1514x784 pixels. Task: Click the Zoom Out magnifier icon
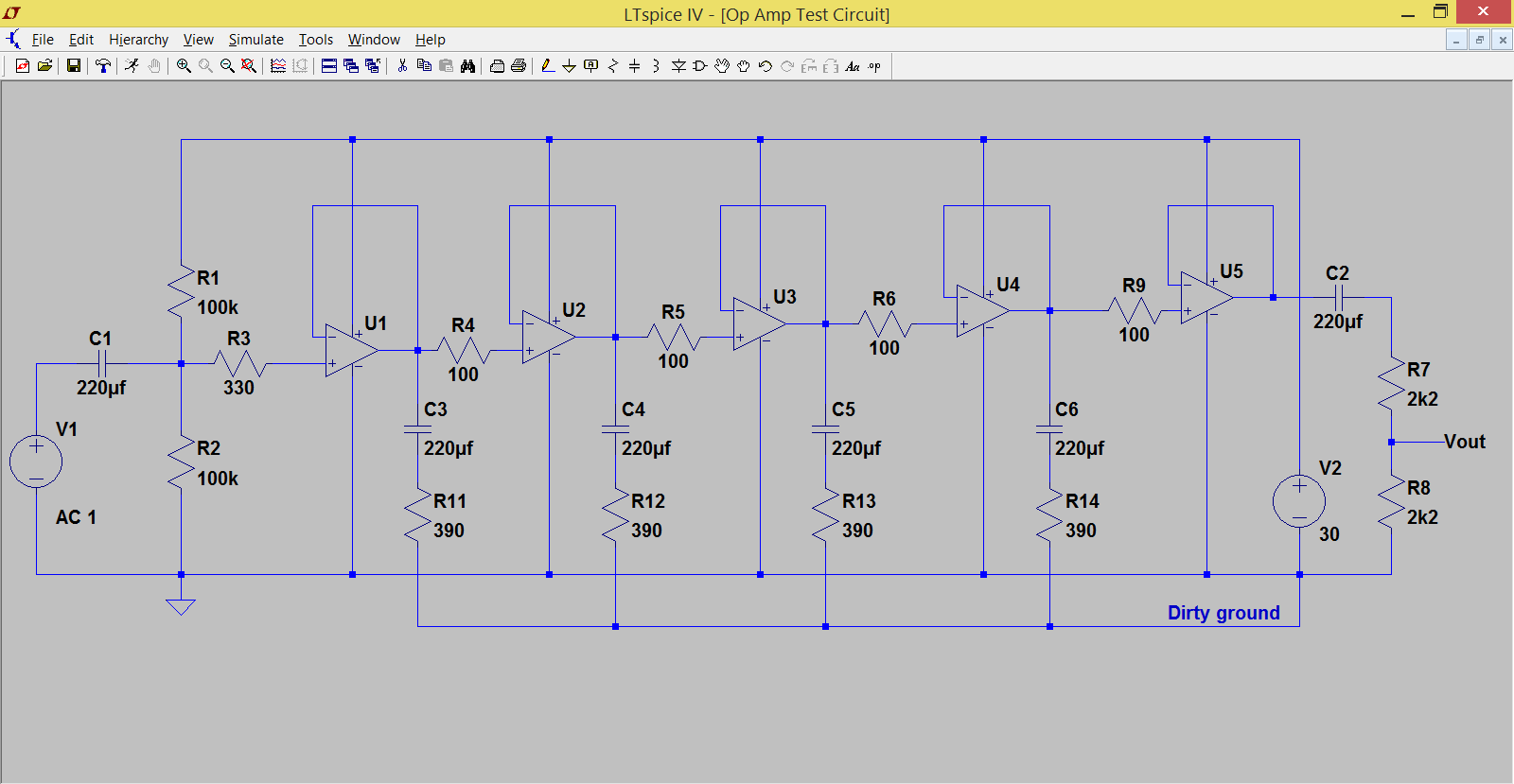(227, 65)
